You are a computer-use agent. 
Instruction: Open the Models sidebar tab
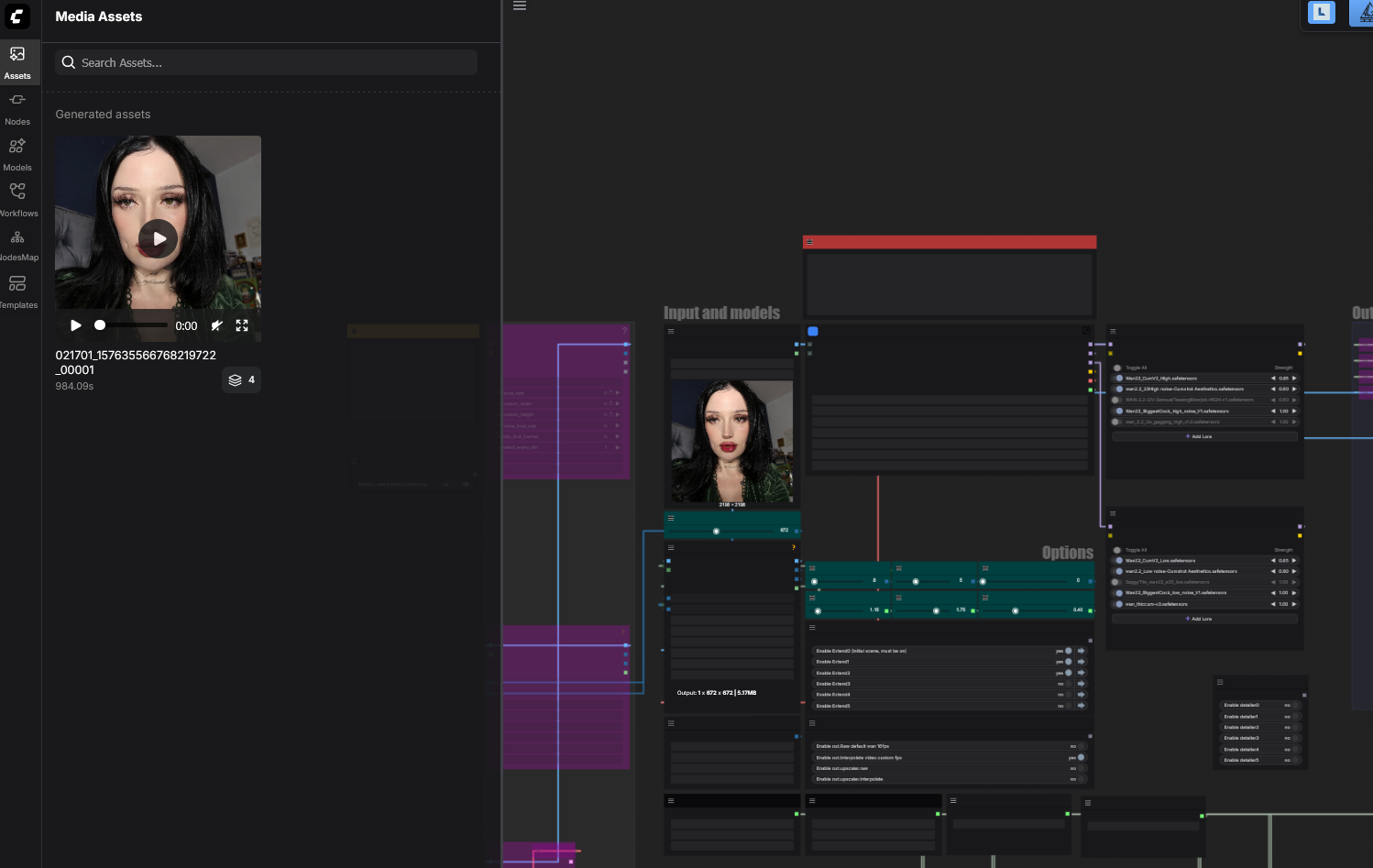tap(17, 154)
